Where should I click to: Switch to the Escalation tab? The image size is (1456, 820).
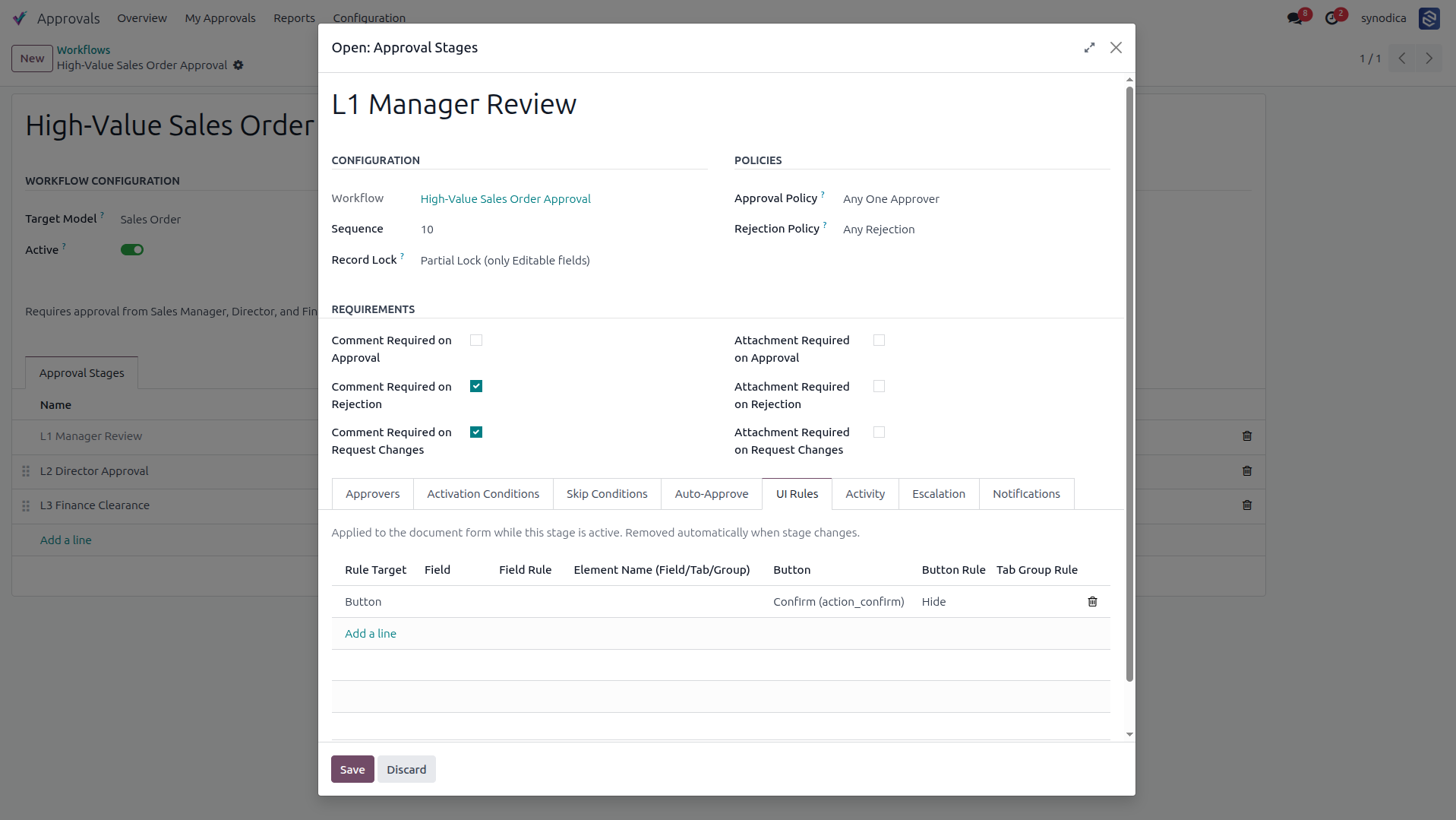tap(939, 494)
